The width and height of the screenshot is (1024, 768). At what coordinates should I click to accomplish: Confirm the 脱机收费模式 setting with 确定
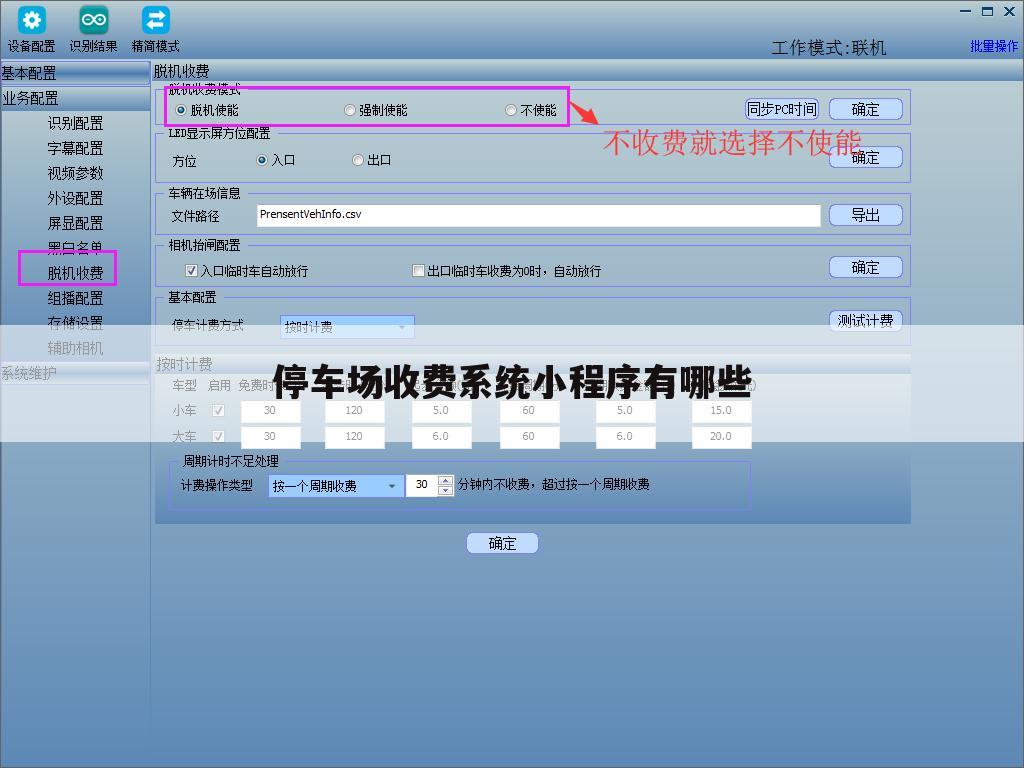865,109
